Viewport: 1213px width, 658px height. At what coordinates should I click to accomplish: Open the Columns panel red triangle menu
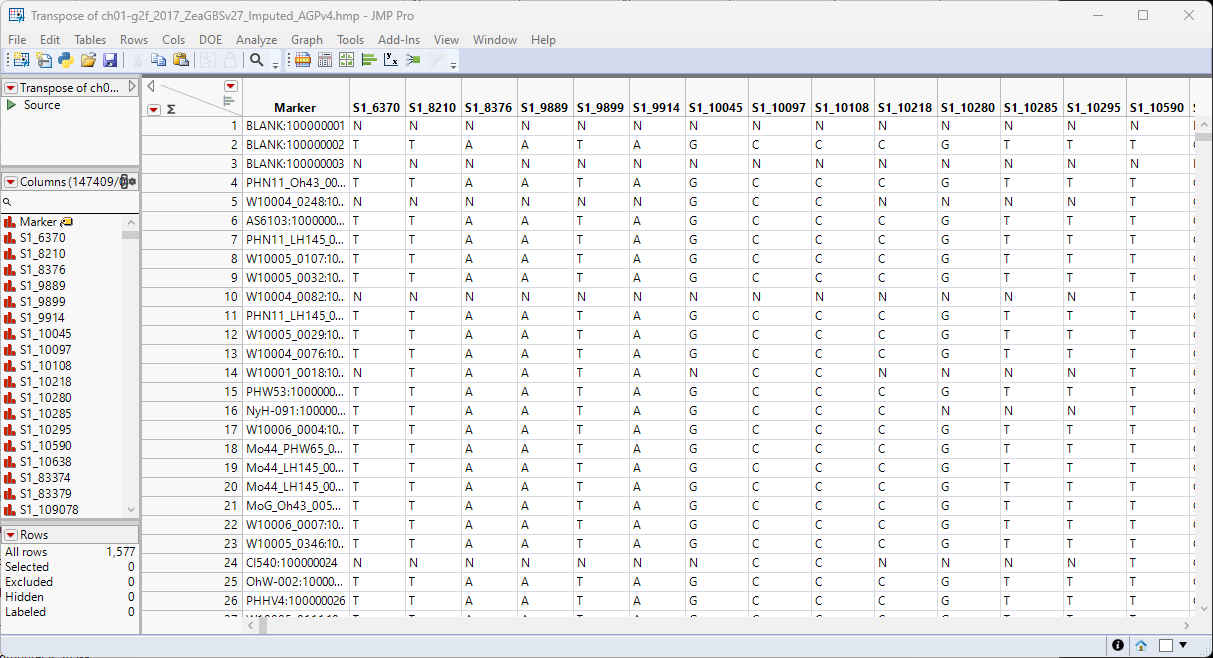tap(11, 182)
